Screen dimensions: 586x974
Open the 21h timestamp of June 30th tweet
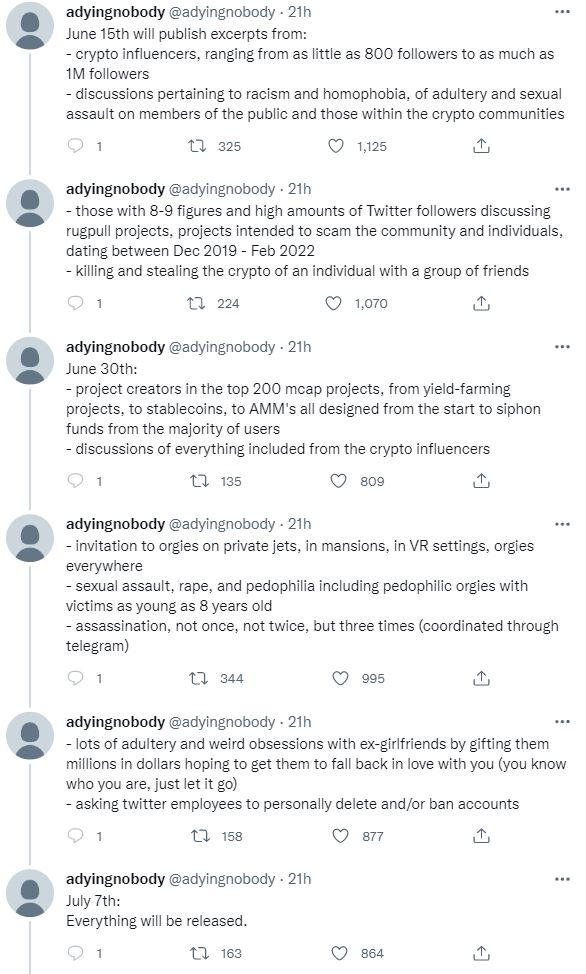300,347
